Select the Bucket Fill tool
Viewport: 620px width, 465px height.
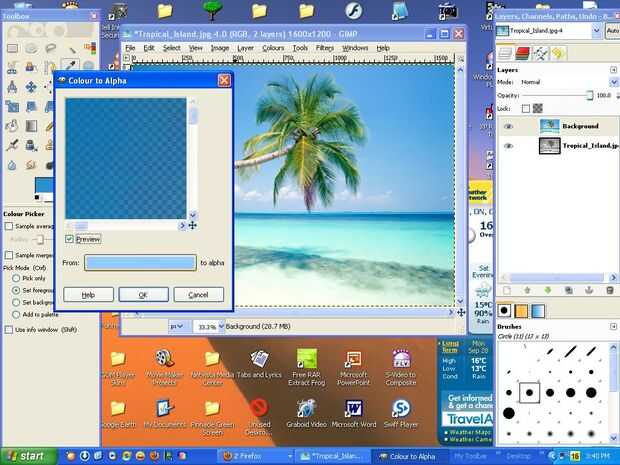12,126
